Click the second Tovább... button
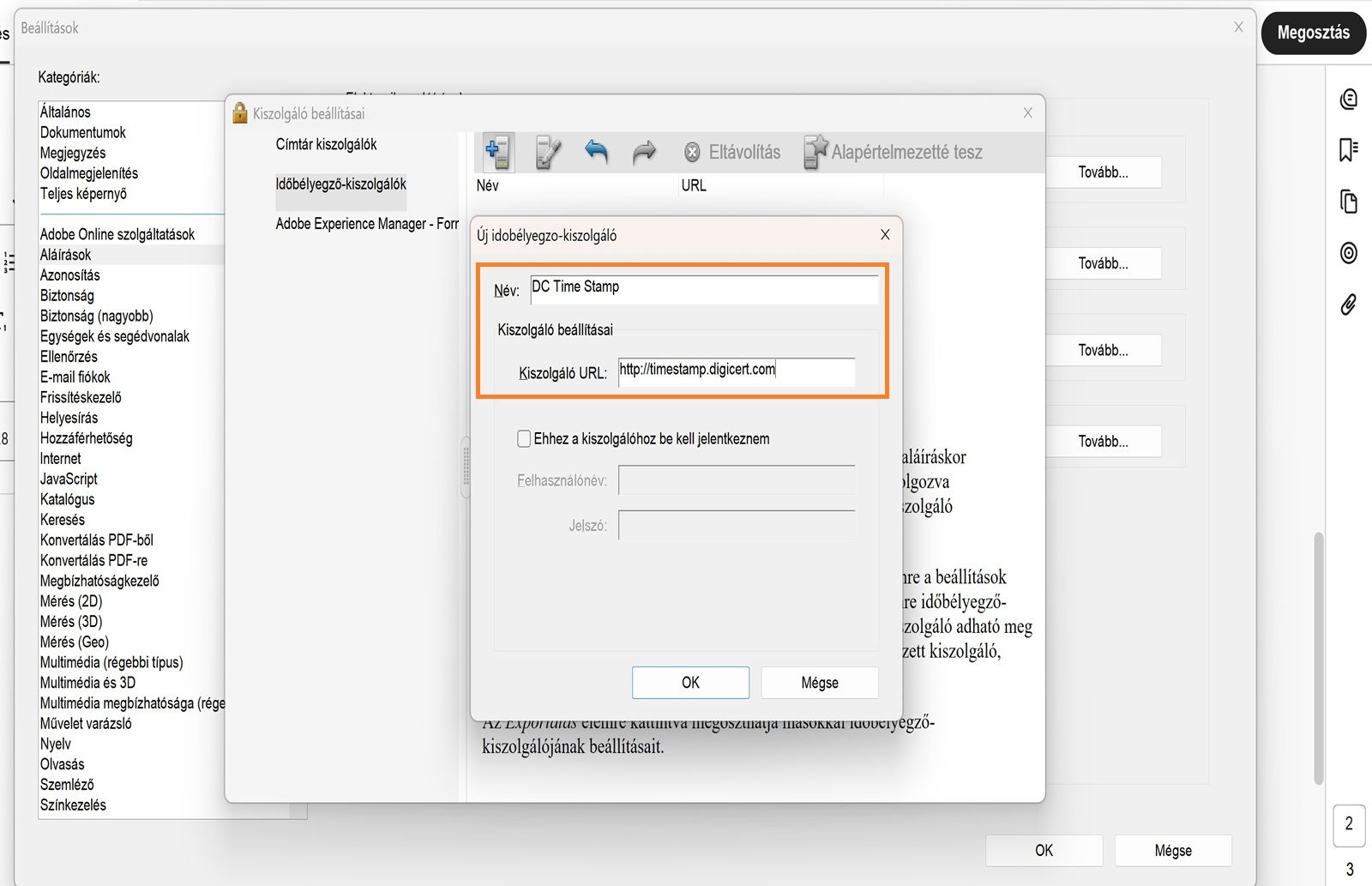1372x886 pixels. point(1103,263)
